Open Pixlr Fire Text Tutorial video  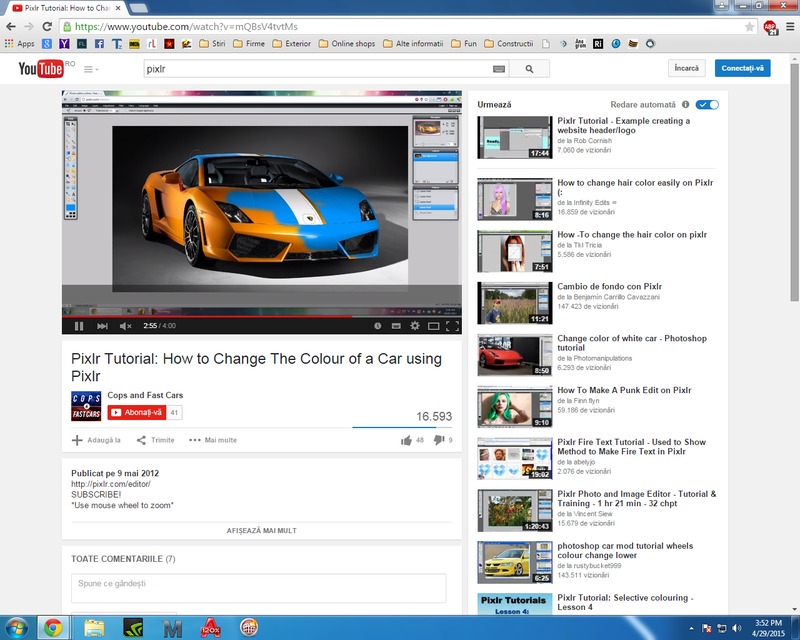click(632, 447)
